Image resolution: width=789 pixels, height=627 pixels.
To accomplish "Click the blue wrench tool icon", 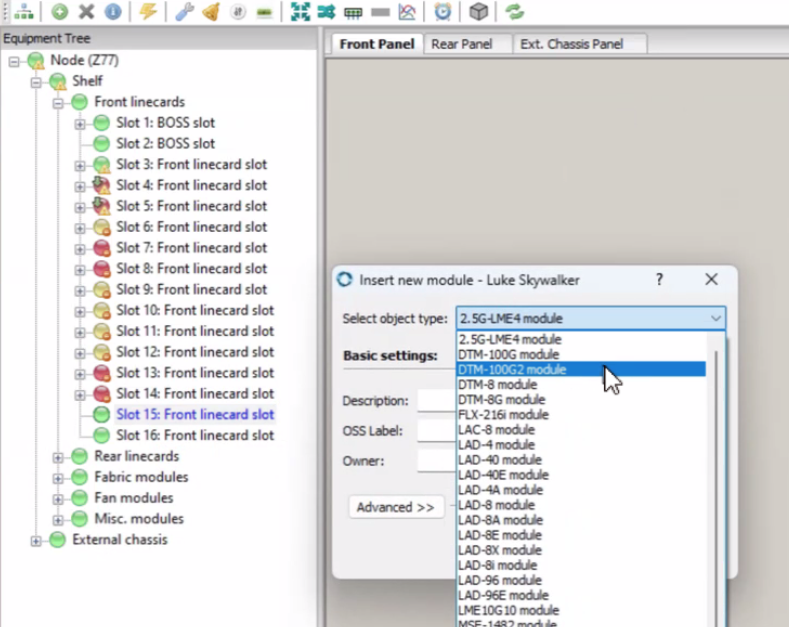I will point(184,12).
